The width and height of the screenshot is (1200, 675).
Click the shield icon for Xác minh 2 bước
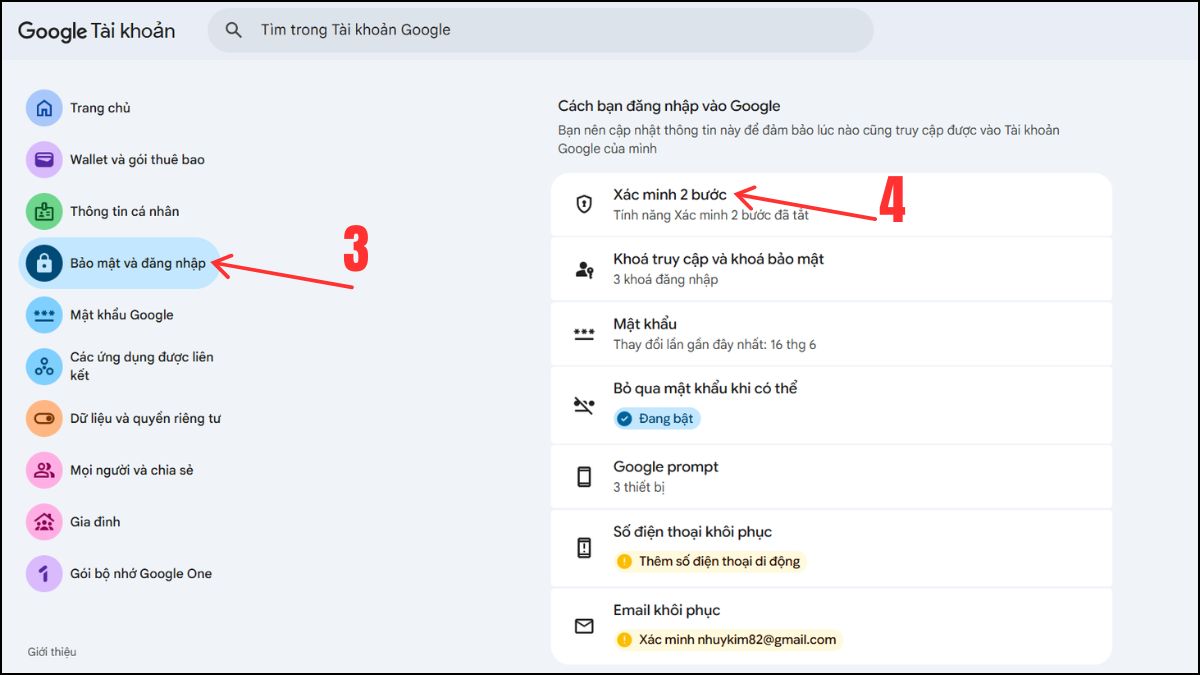point(584,204)
